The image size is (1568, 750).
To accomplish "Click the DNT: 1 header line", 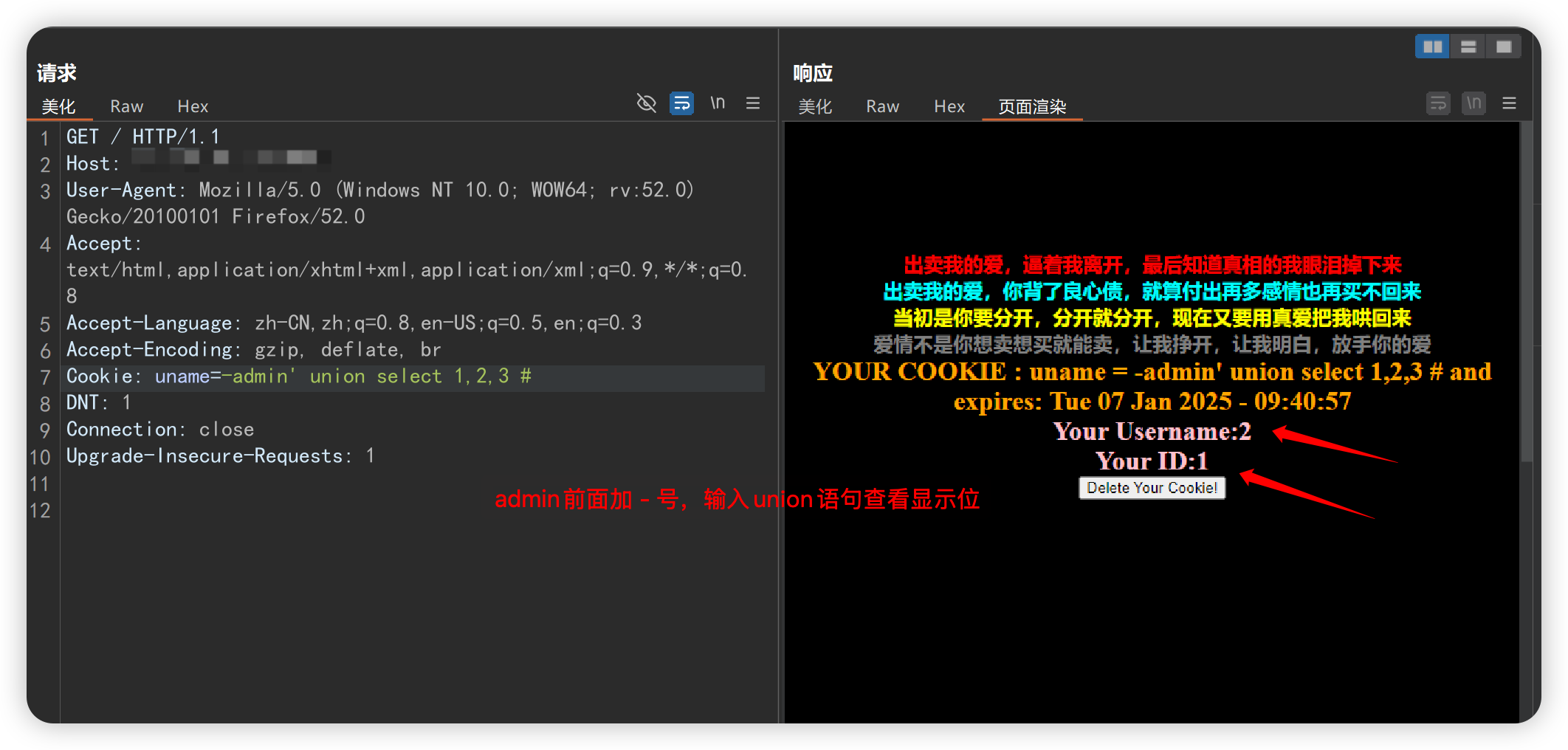I will (x=99, y=402).
